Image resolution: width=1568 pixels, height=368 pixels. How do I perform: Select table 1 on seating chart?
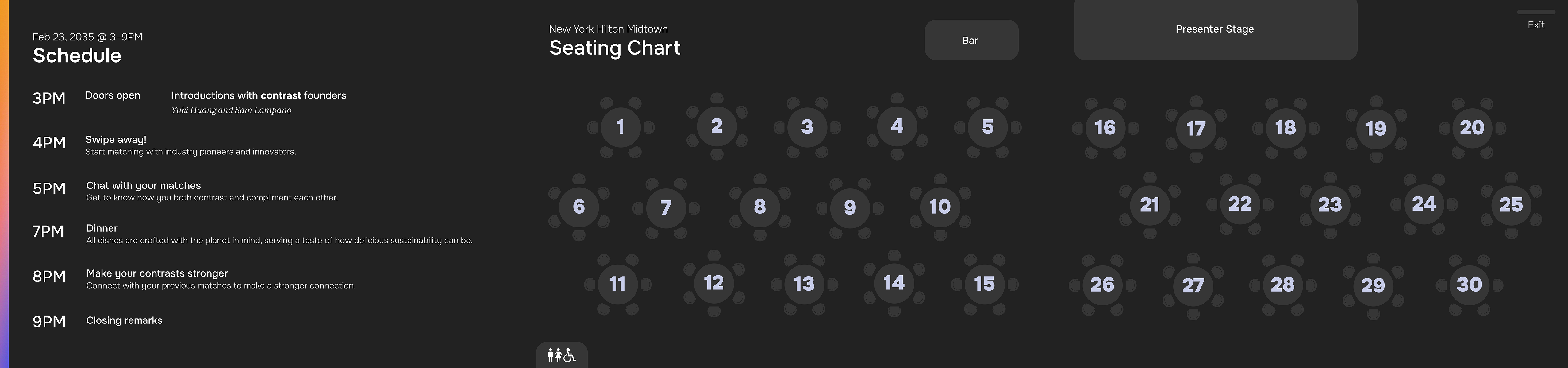click(620, 127)
